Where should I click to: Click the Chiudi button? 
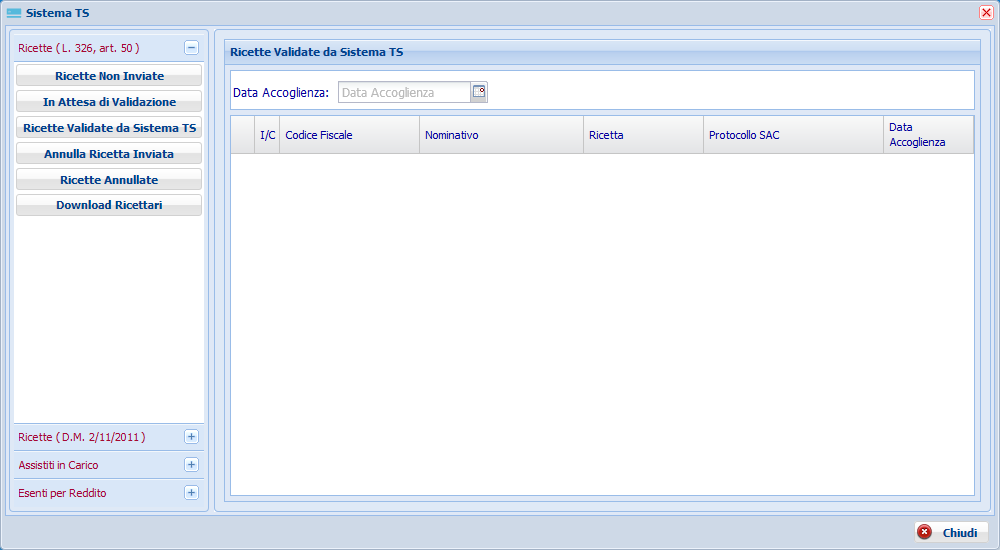[951, 532]
